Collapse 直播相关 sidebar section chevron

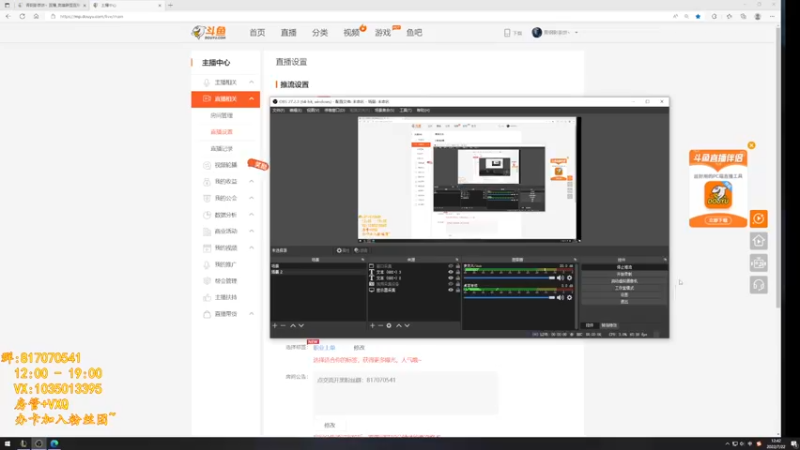click(252, 99)
